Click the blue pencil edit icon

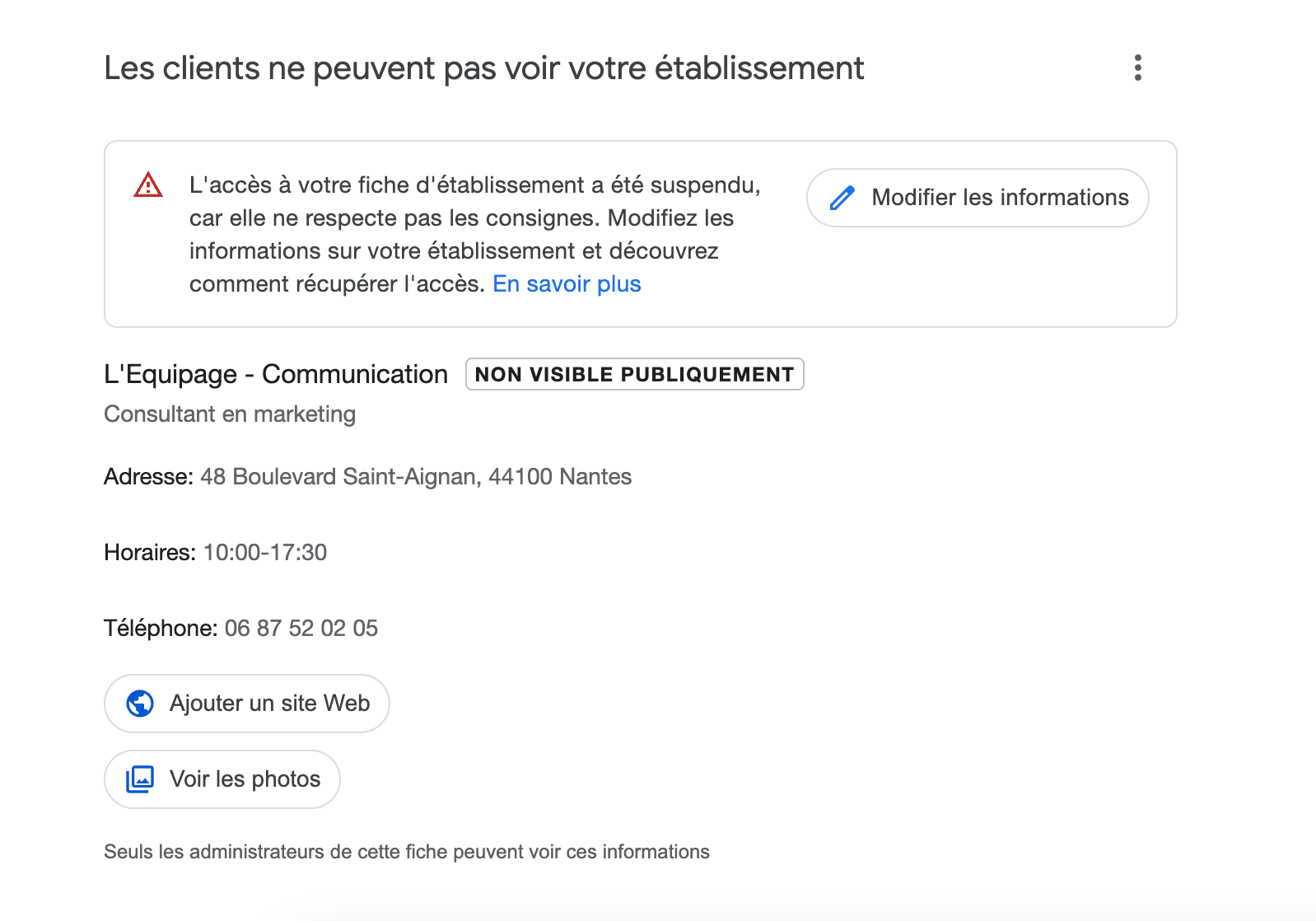[x=842, y=198]
